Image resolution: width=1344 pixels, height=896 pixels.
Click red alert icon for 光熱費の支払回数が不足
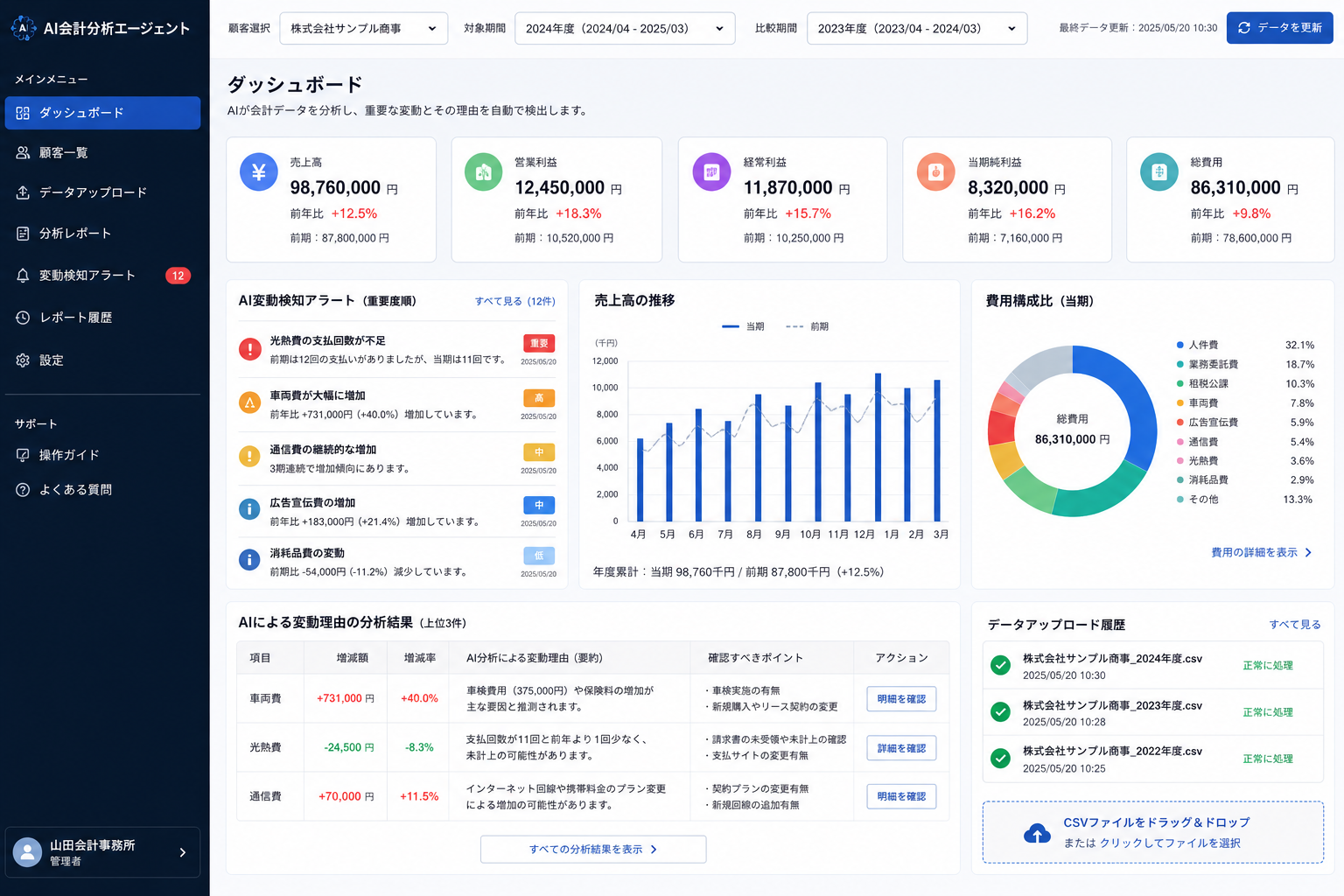click(x=249, y=349)
